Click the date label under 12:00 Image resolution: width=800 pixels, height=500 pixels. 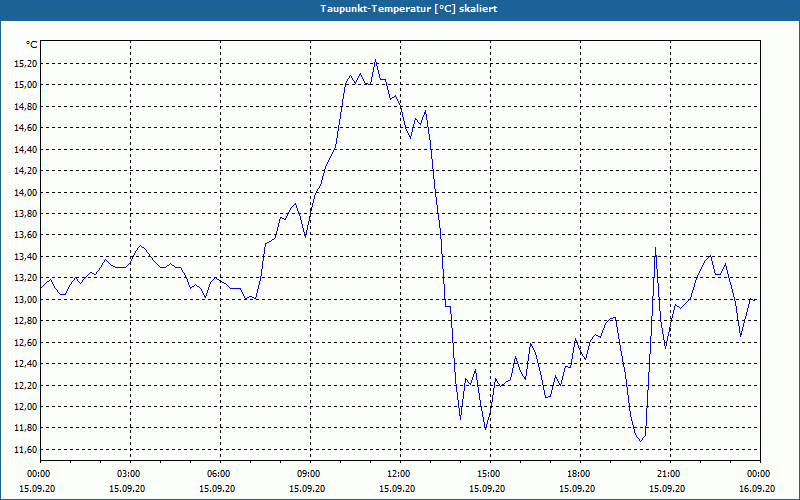[x=397, y=488]
